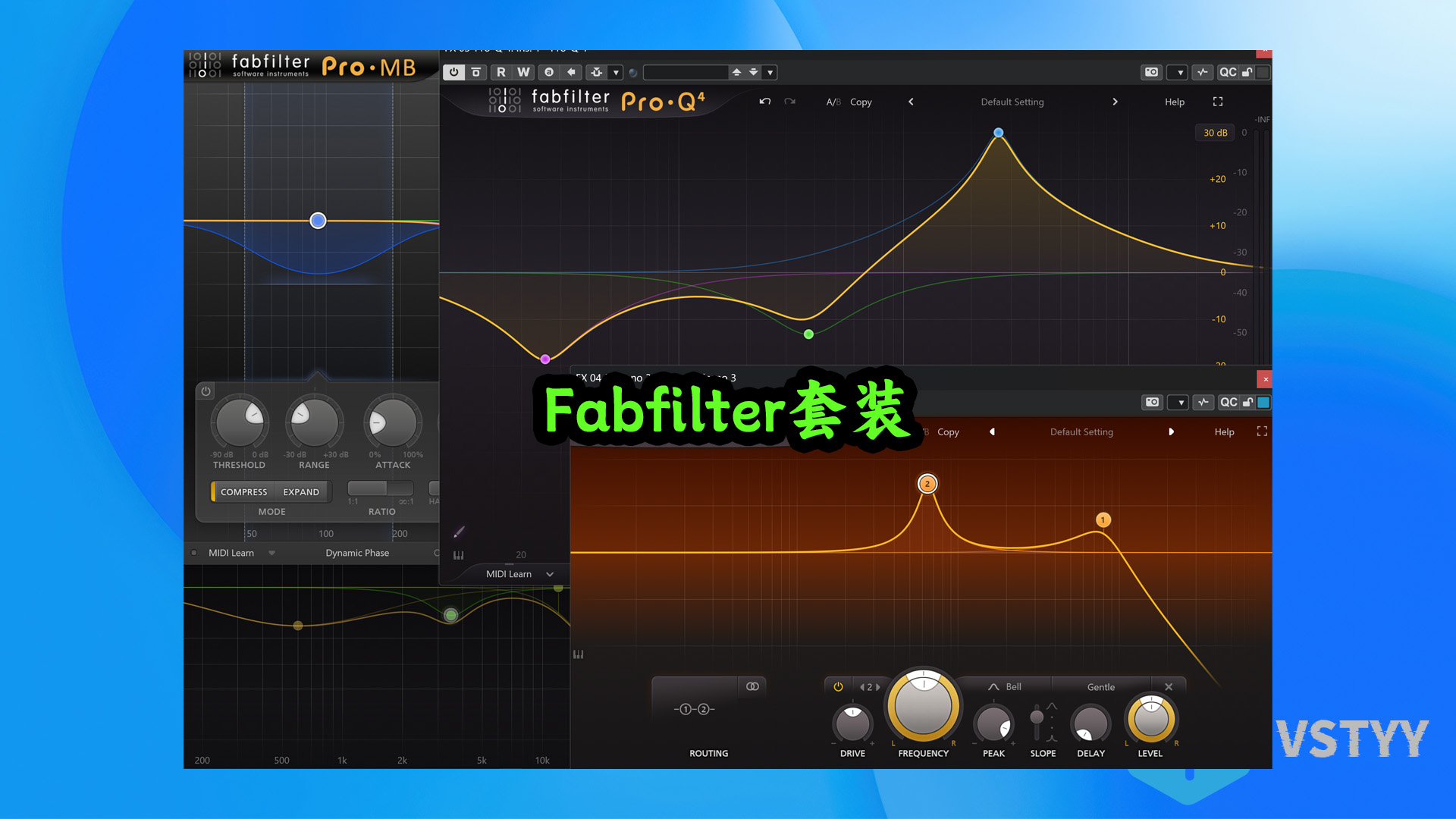Click the Write automation (W) icon

click(522, 72)
